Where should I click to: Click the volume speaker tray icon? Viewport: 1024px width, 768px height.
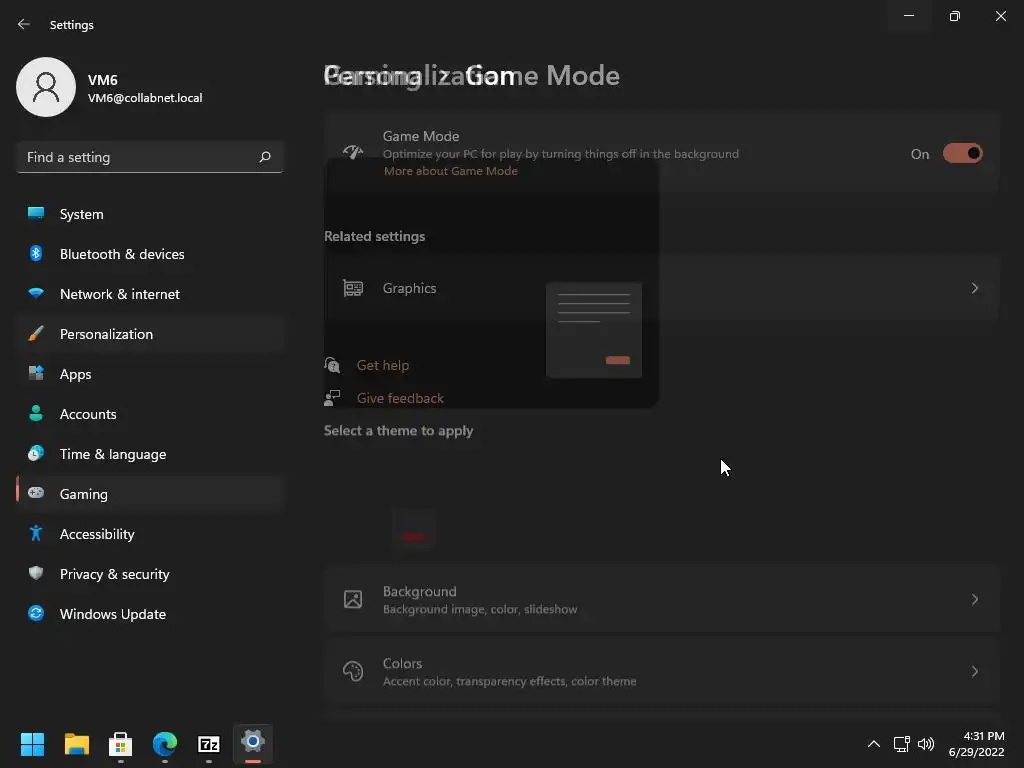[926, 744]
